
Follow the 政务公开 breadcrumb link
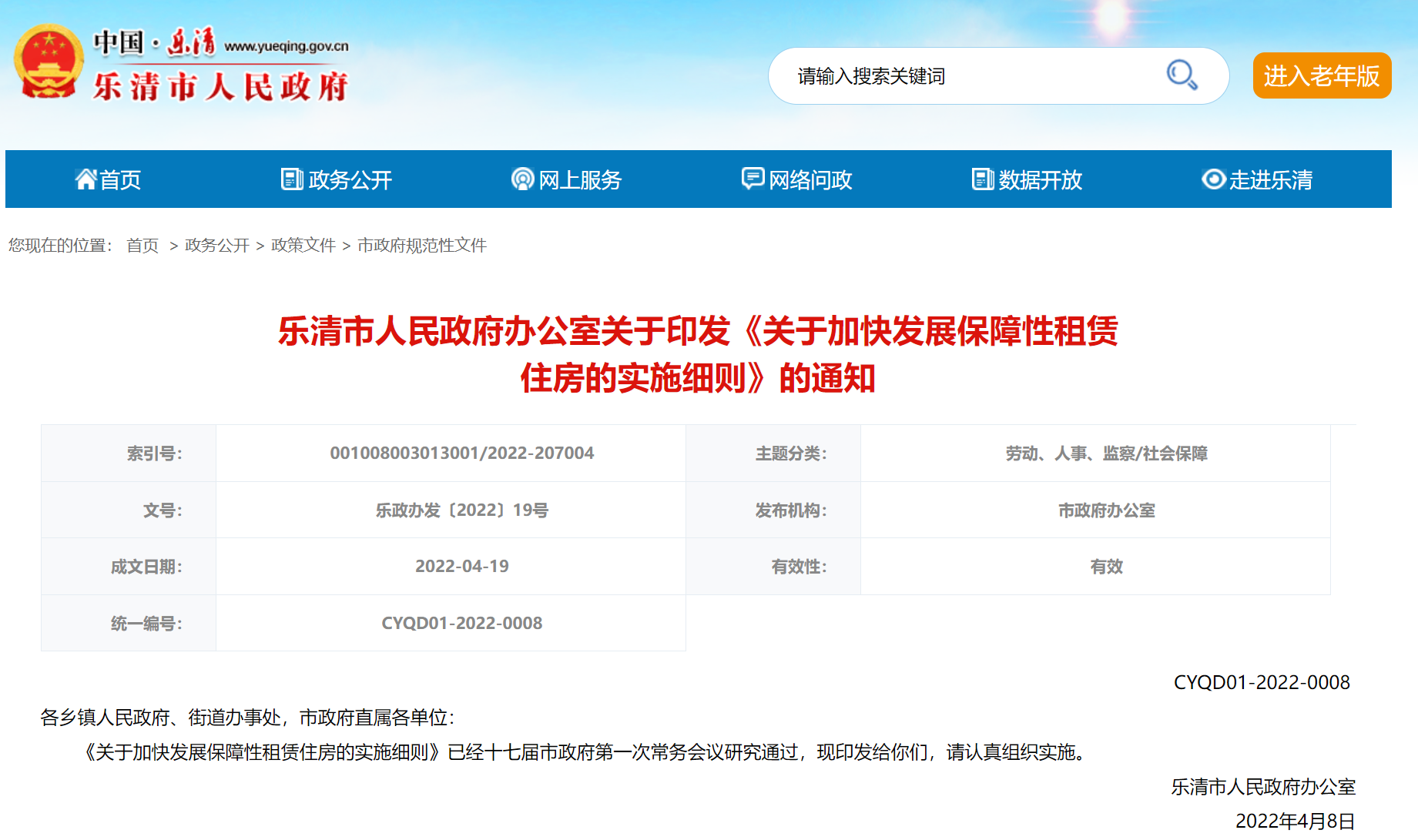216,246
